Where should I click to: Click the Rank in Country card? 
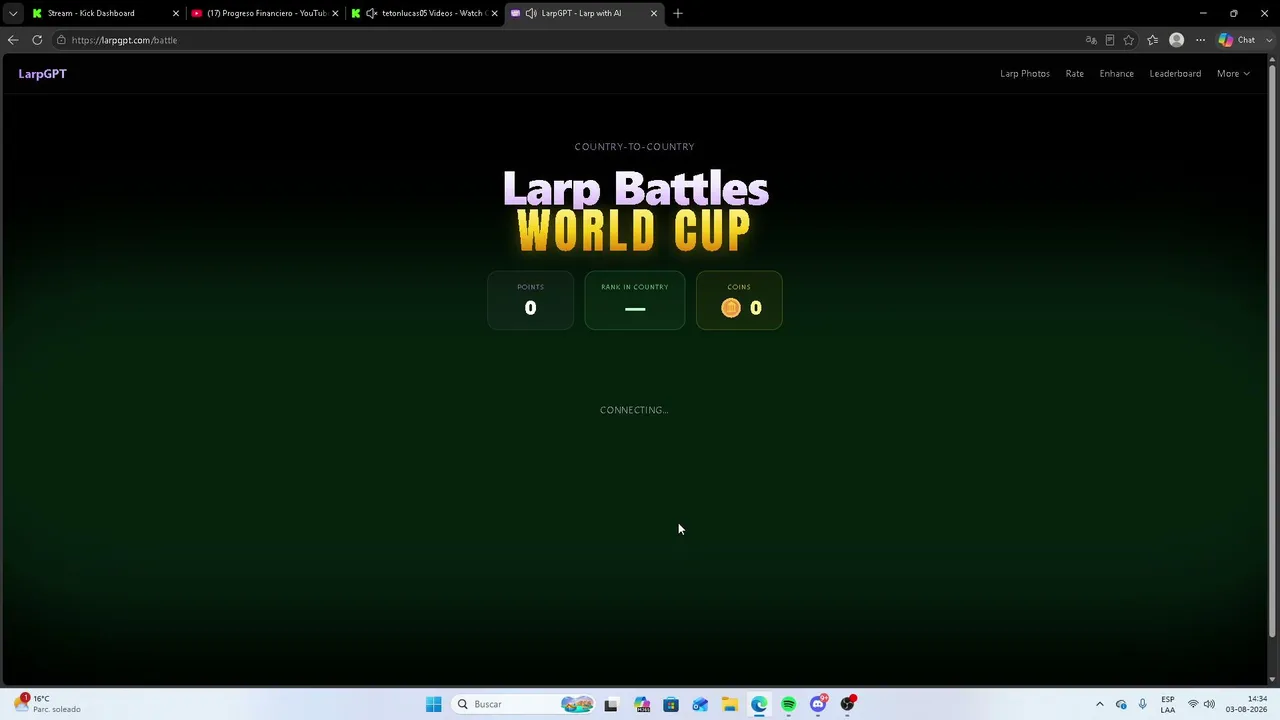click(x=634, y=300)
